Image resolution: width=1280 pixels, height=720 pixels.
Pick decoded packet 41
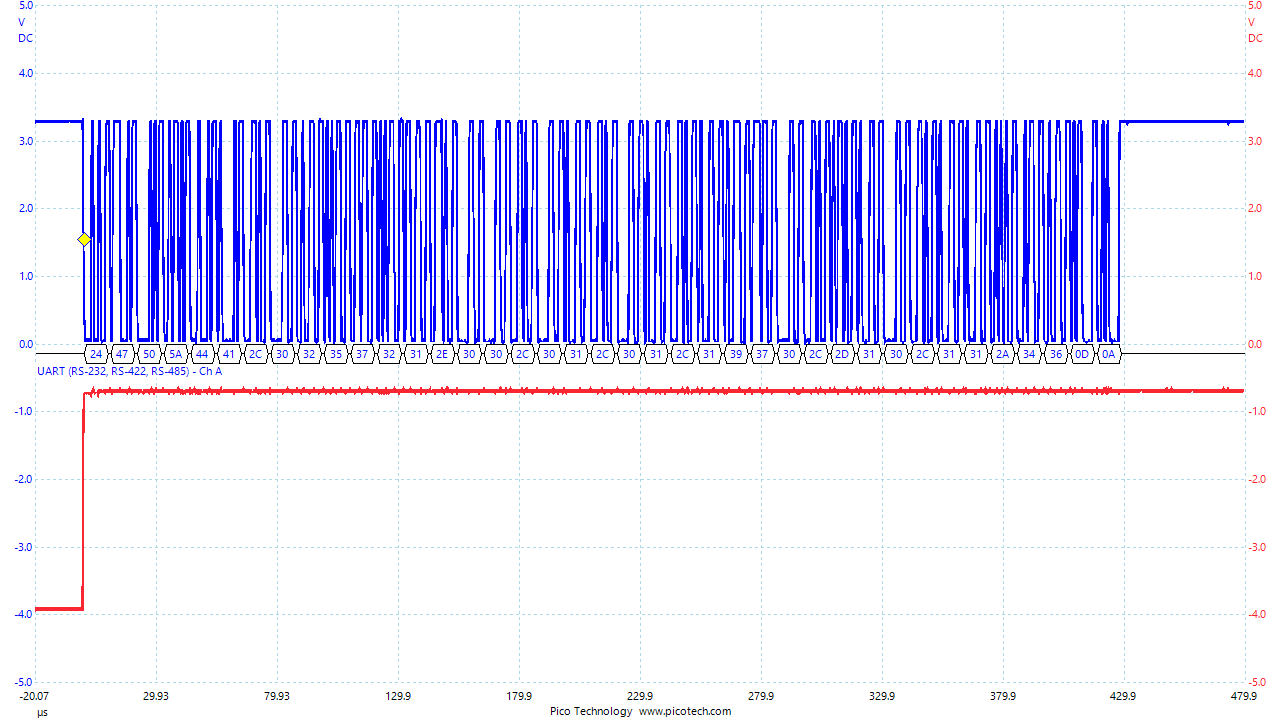click(x=229, y=354)
